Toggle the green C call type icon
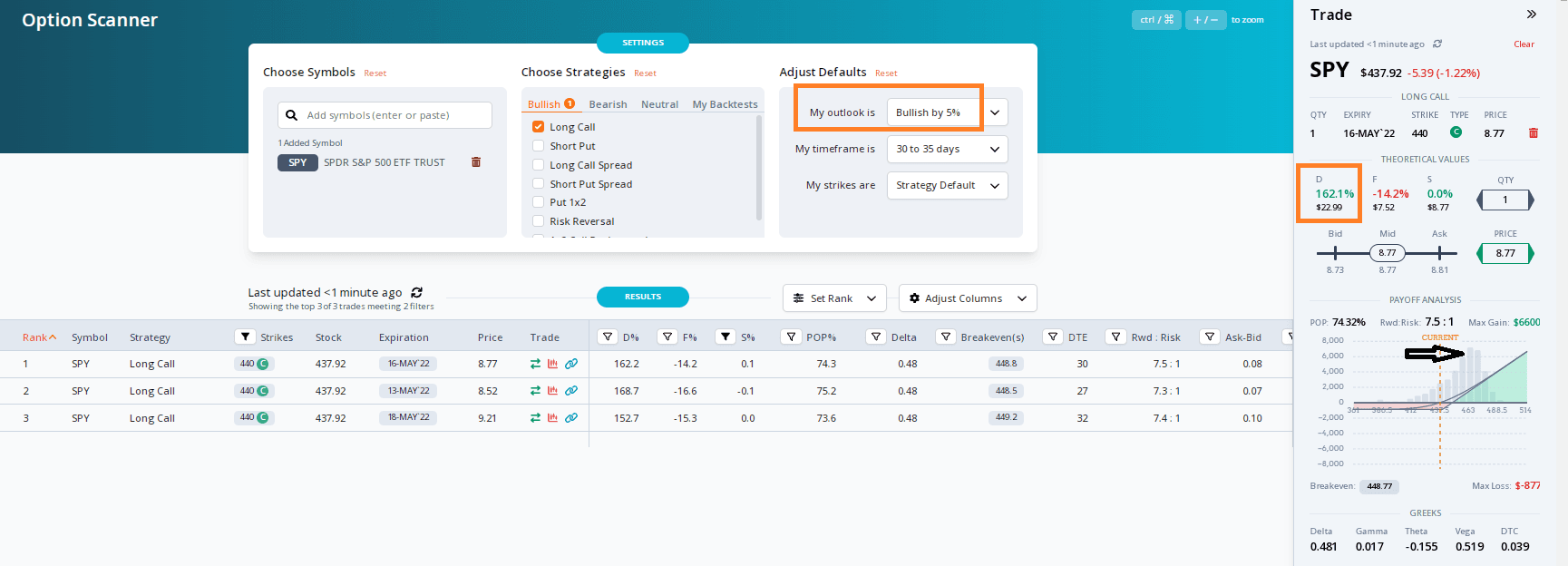Image resolution: width=1568 pixels, height=566 pixels. pos(1456,132)
